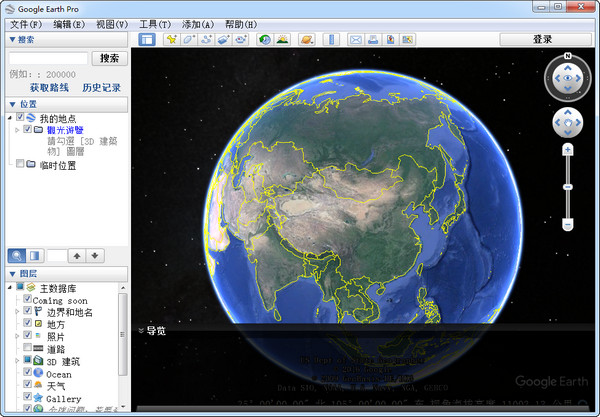
Task: Click the Print toolbar icon
Action: coord(372,40)
